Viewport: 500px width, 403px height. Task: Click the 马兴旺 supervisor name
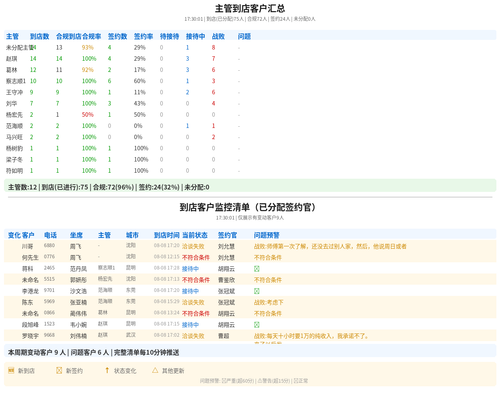(15, 137)
